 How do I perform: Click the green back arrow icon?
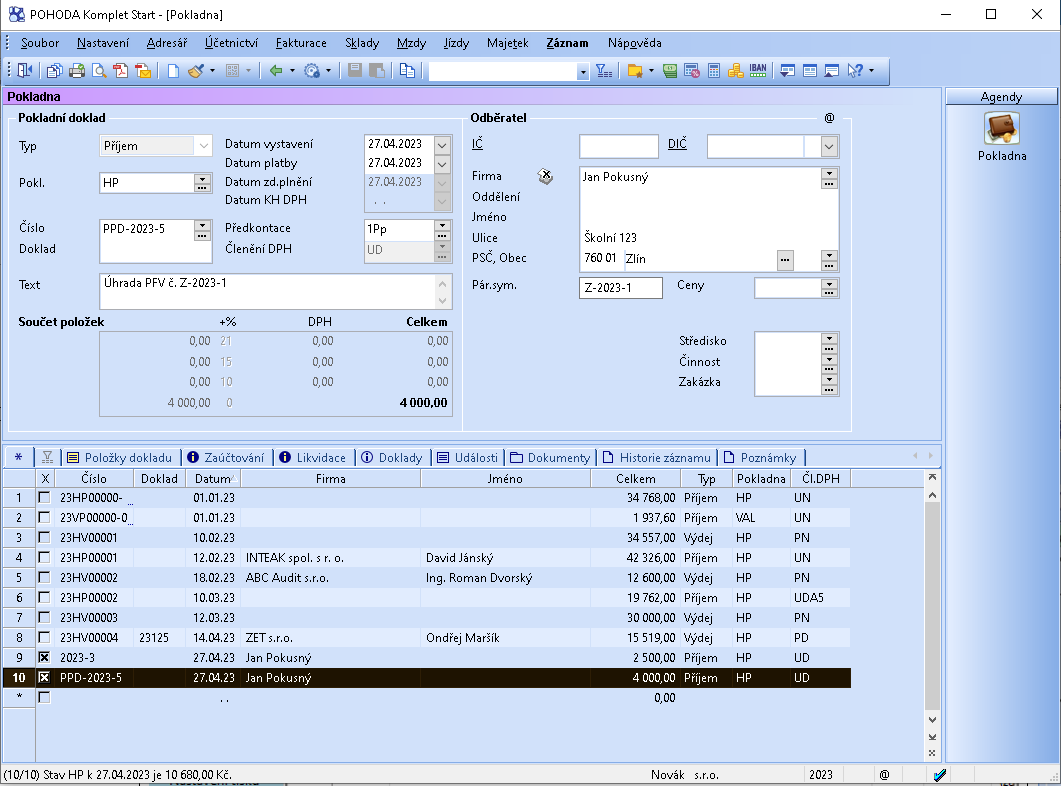[276, 70]
